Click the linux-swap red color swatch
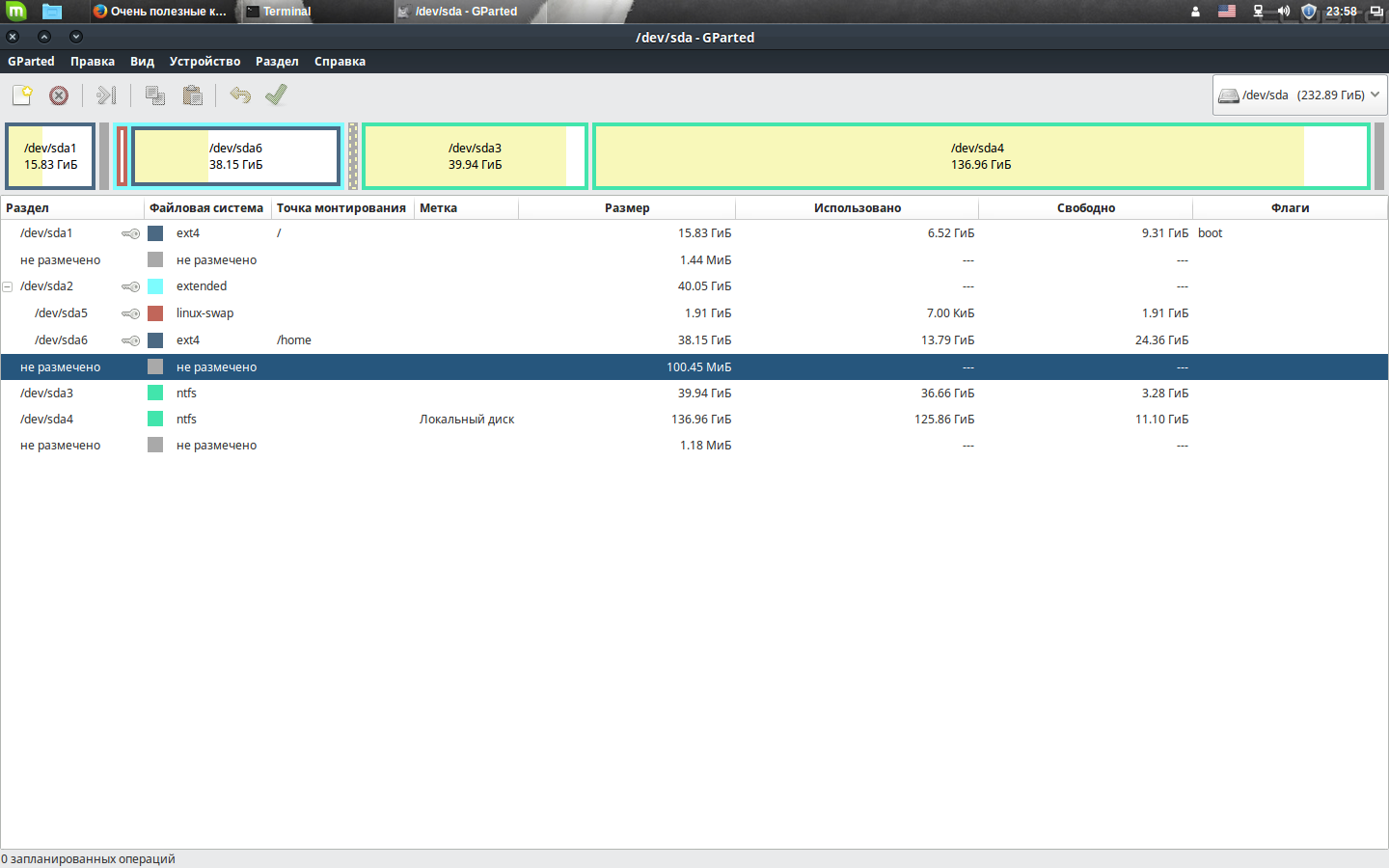The width and height of the screenshot is (1389, 868). [155, 313]
